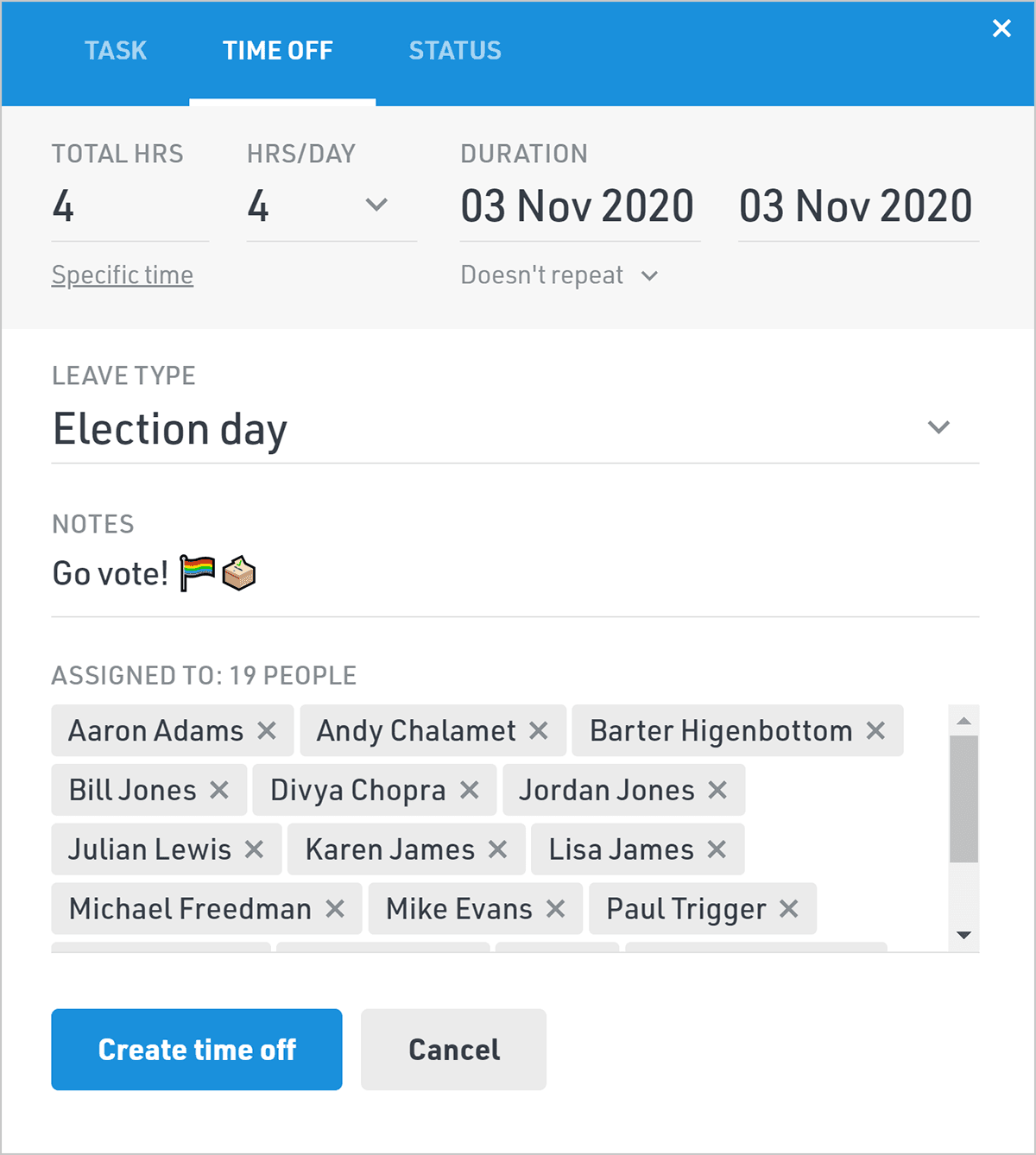Remove Barter Higenbottom chip
Image resolution: width=1036 pixels, height=1155 pixels.
[875, 731]
